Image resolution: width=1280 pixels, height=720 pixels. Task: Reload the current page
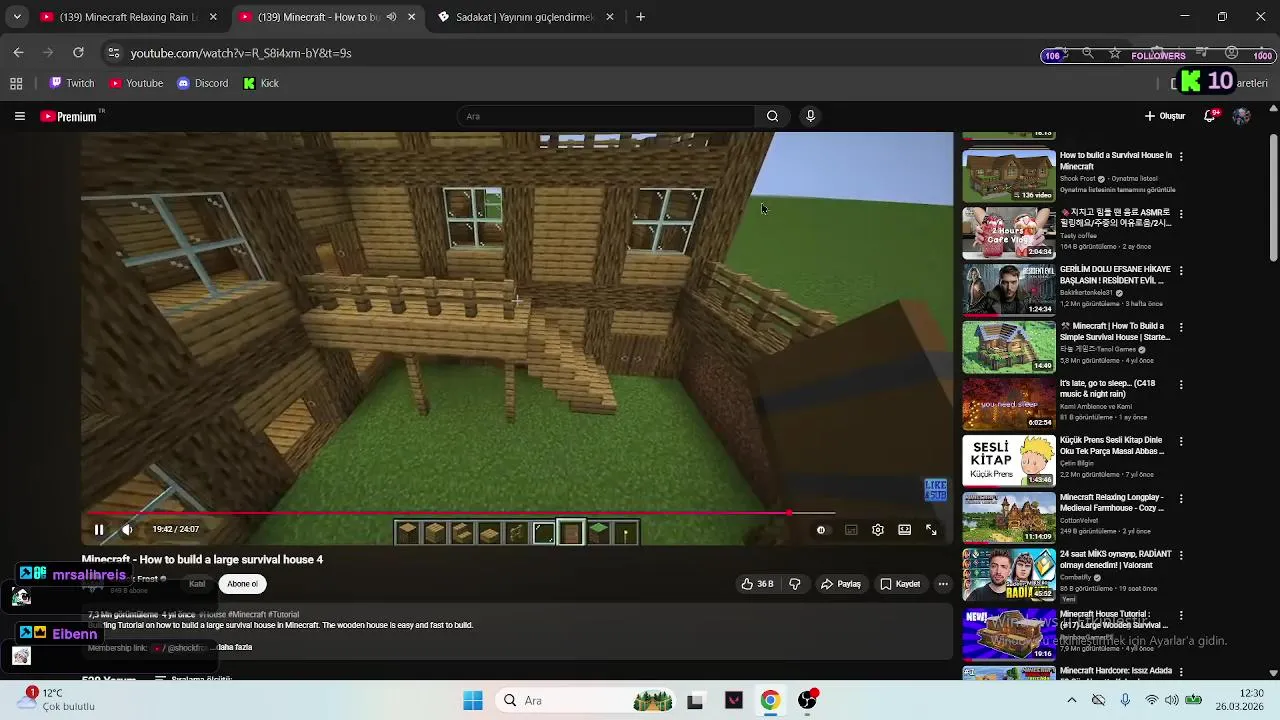click(x=78, y=53)
